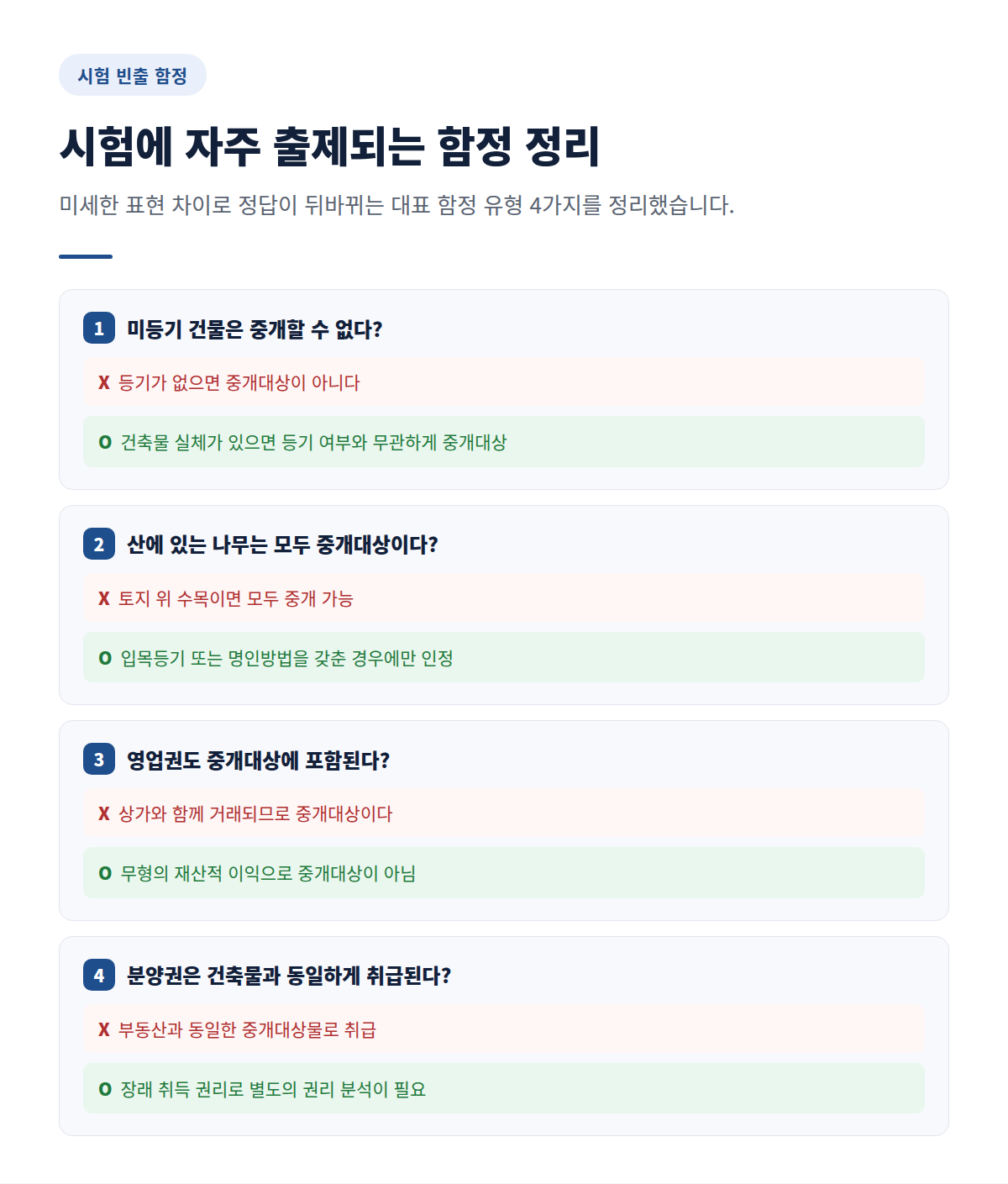Click the red X before 상가와 함께

point(104,813)
